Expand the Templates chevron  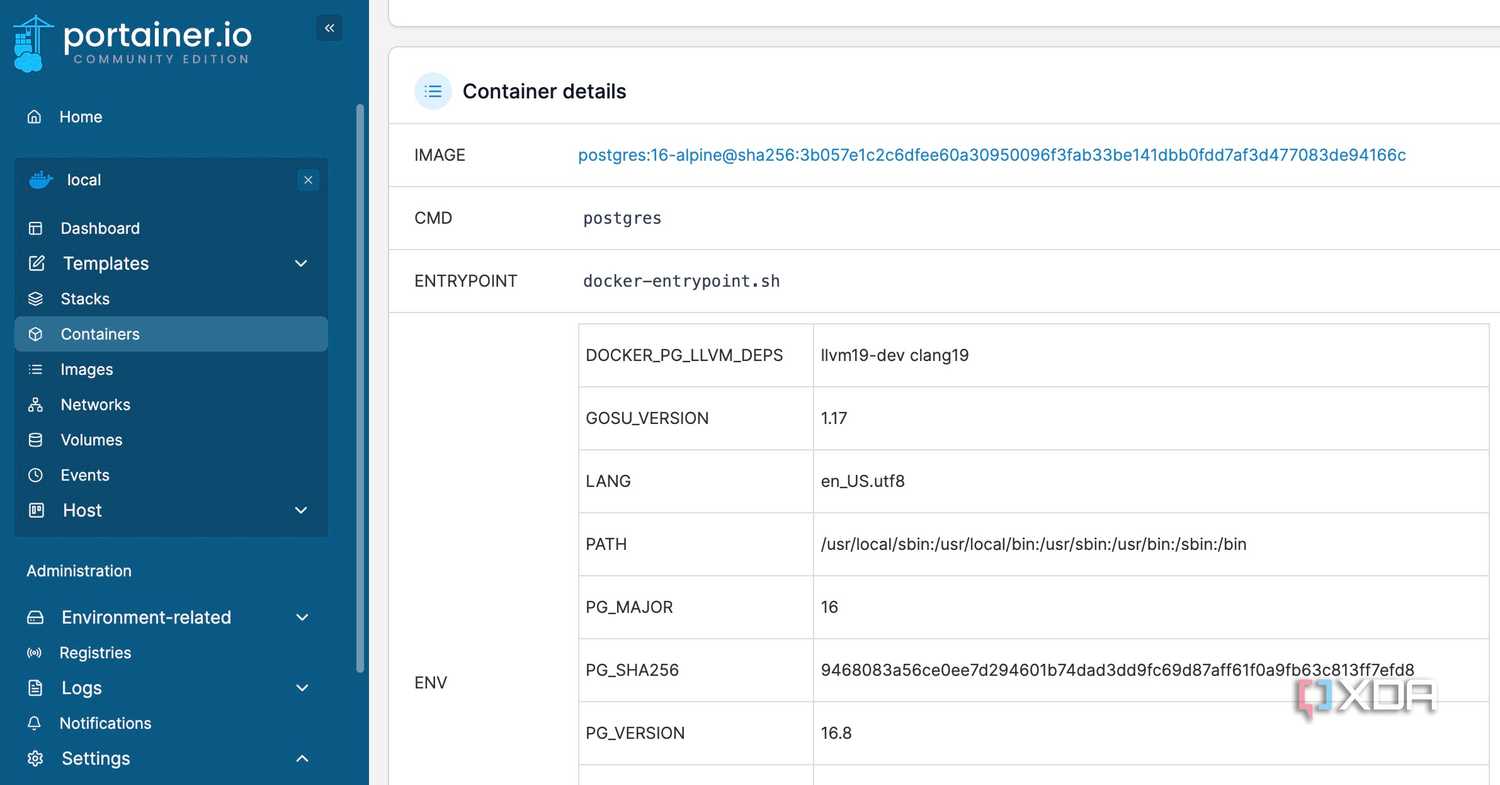click(x=301, y=263)
